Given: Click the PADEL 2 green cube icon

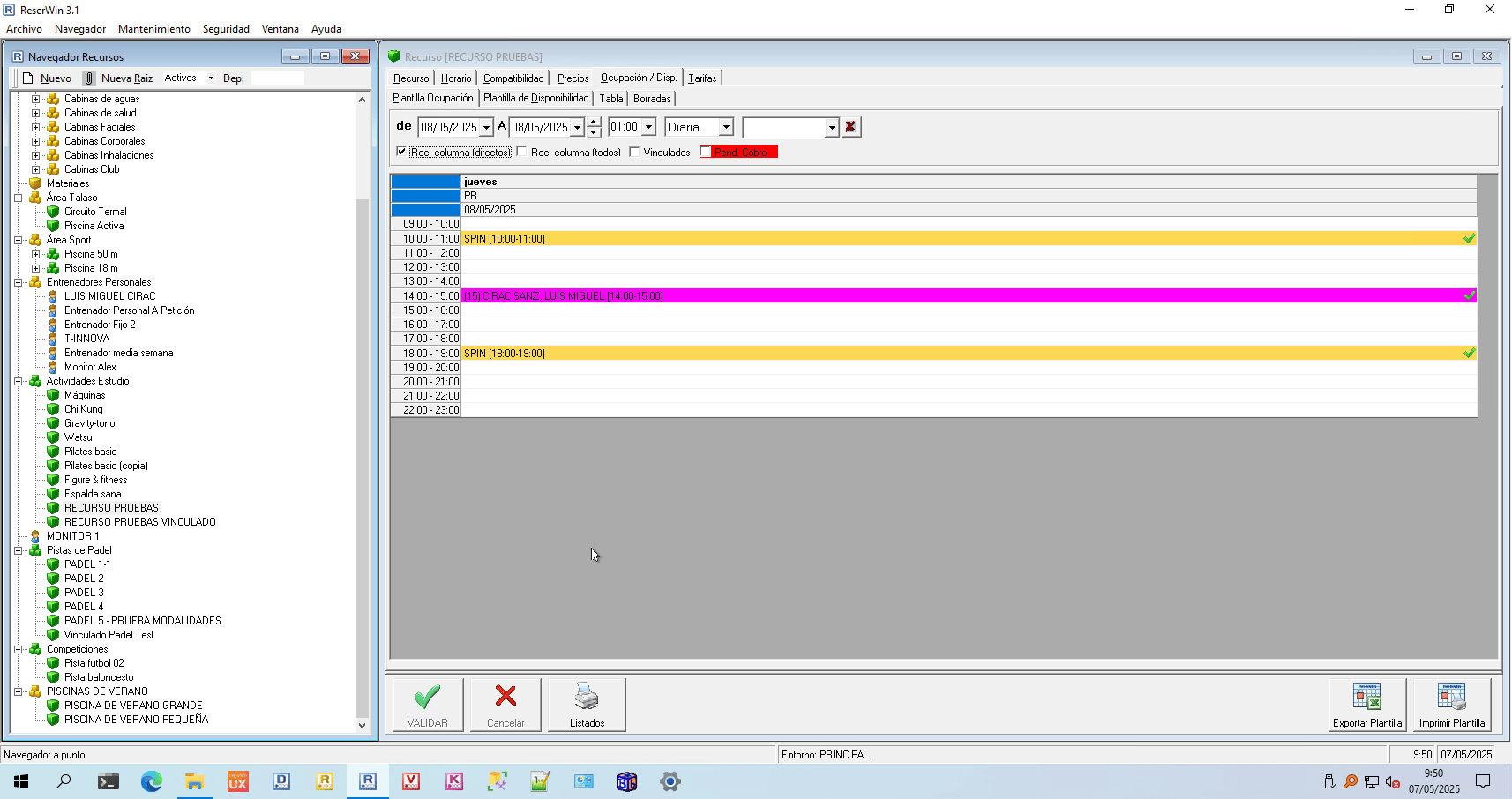Looking at the screenshot, I should pos(53,579).
